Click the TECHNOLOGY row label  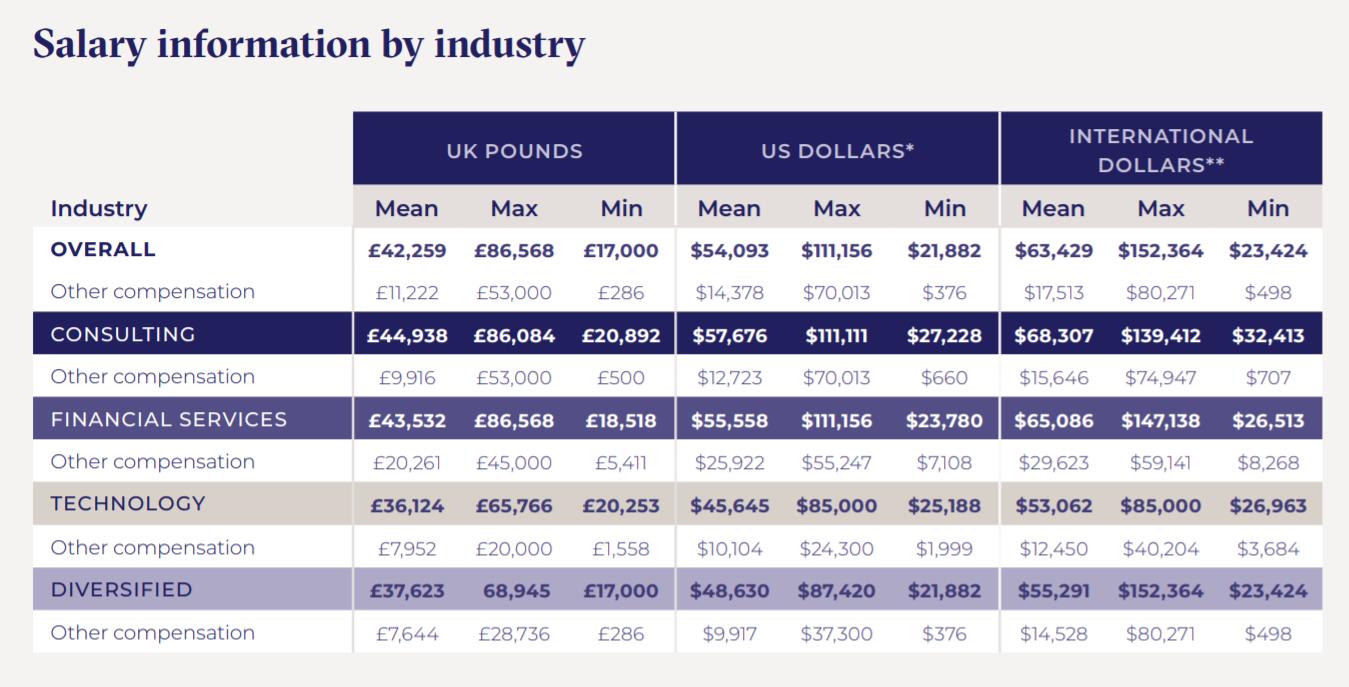[x=128, y=503]
